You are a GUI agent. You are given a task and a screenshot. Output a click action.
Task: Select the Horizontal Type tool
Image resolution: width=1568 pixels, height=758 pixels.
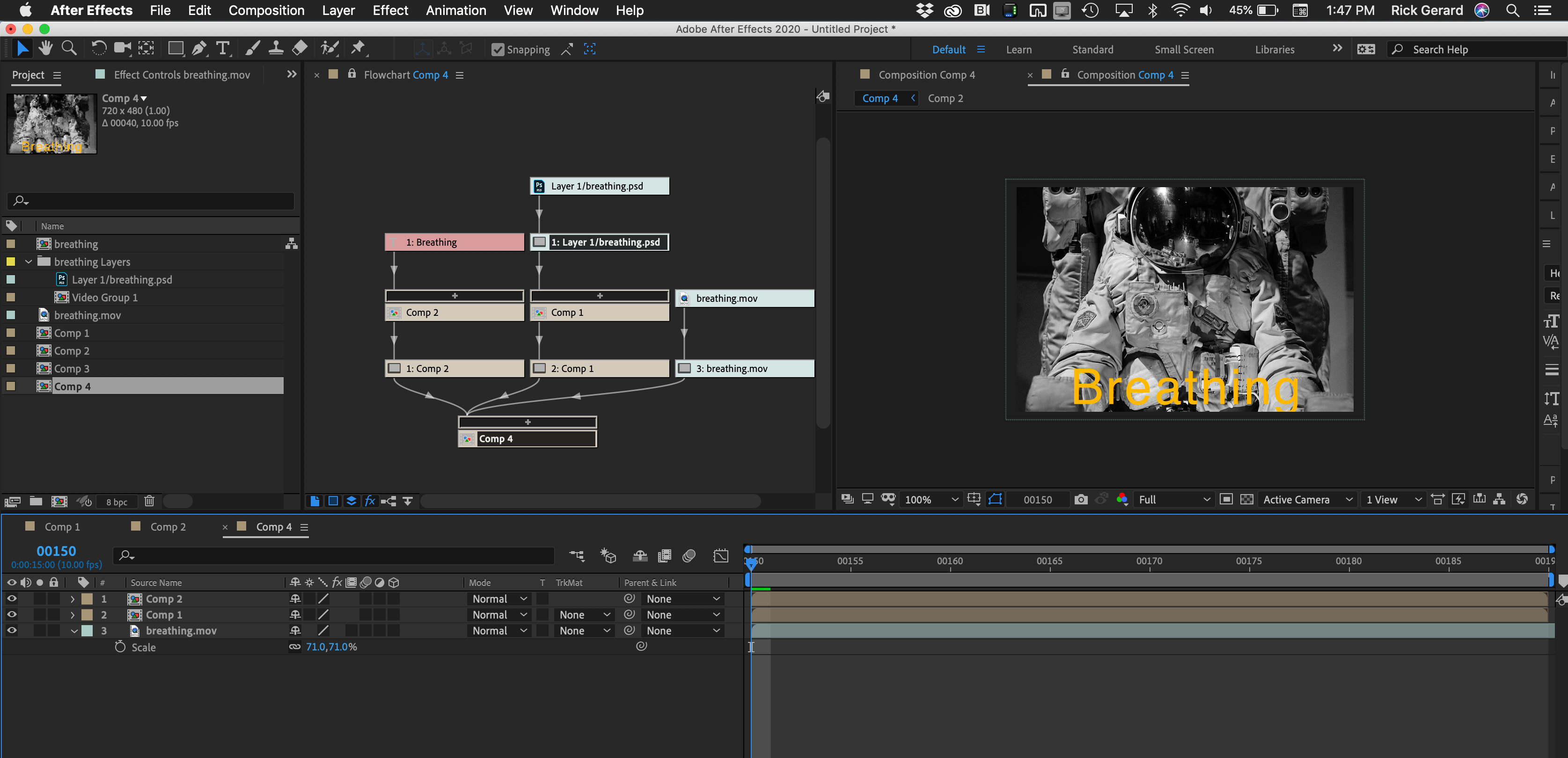(223, 48)
